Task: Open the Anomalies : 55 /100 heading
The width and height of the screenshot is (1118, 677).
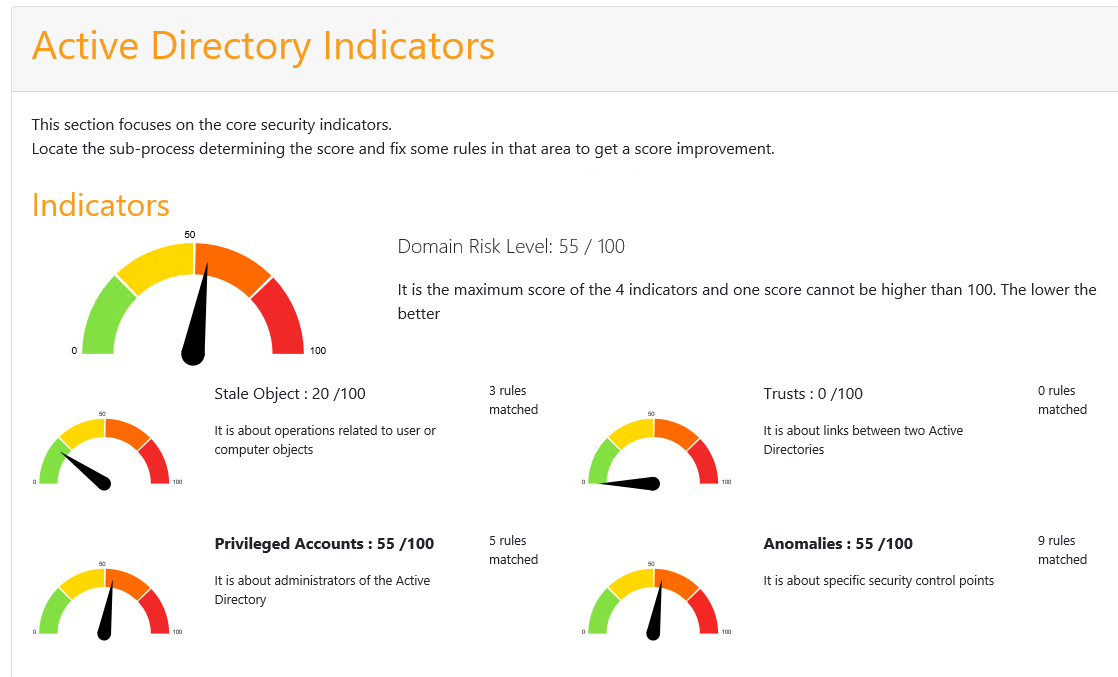Action: click(838, 544)
